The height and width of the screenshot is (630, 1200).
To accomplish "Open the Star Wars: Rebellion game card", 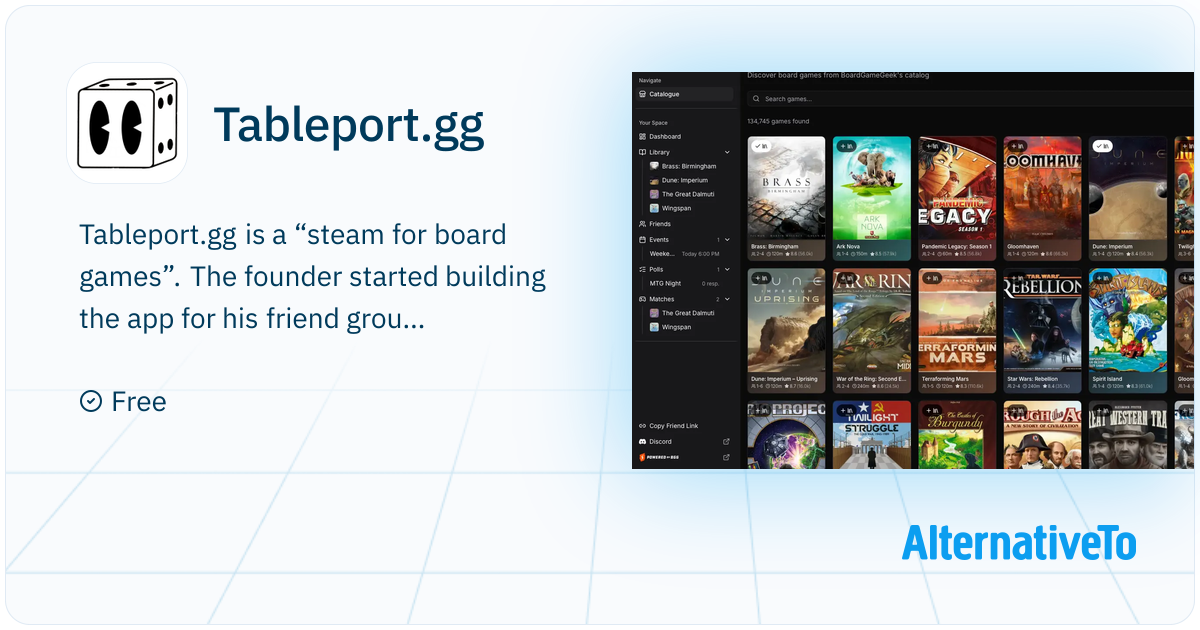I will (x=1043, y=331).
